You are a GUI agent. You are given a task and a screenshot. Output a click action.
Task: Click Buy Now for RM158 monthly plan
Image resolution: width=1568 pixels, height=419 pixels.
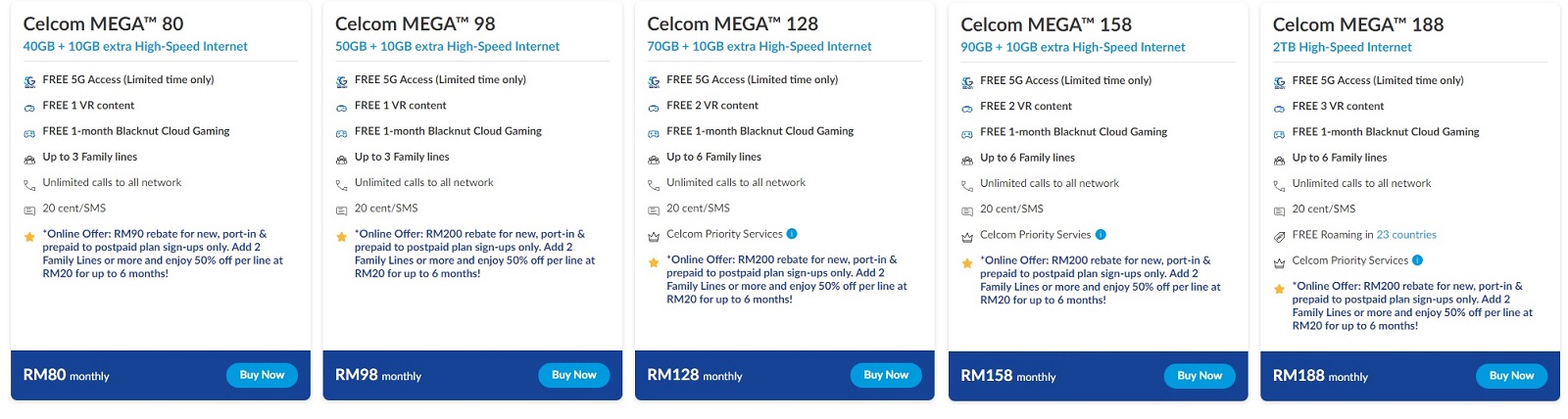click(1200, 376)
